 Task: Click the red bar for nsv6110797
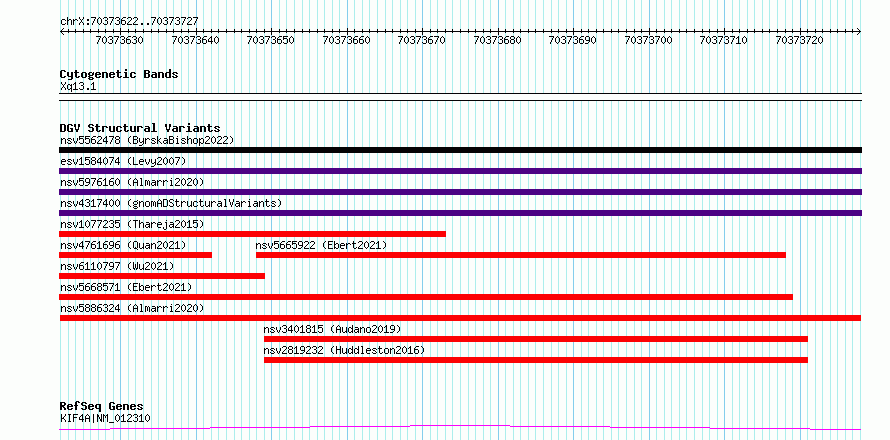(x=162, y=276)
